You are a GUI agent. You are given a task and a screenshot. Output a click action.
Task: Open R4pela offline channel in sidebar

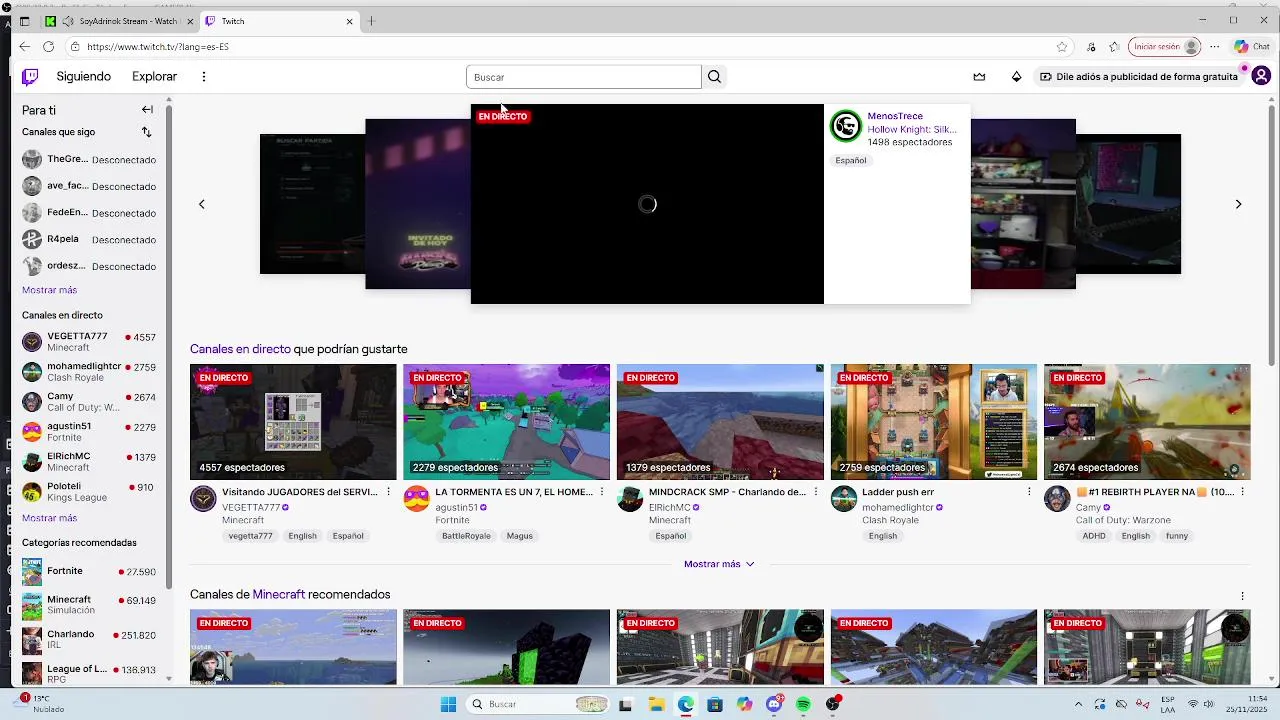[x=89, y=240]
